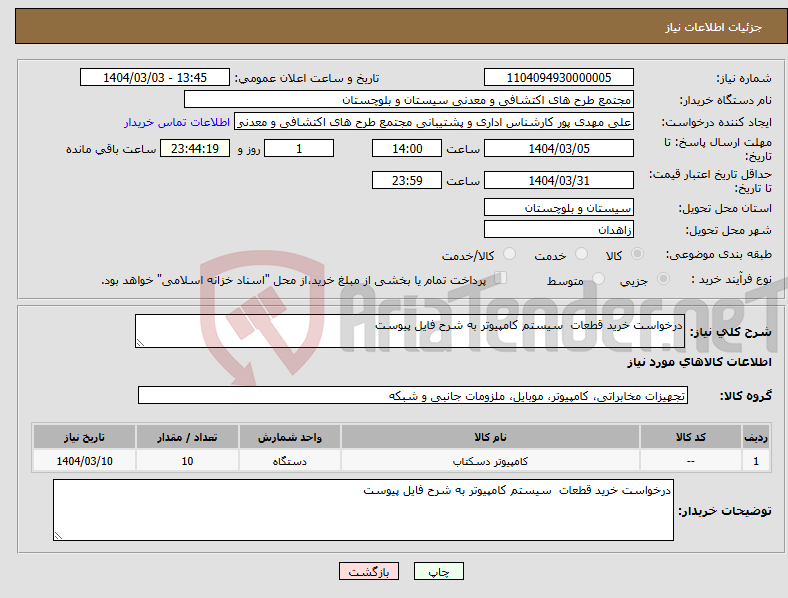Click the شهر محل تحویل زاهدان field

point(559,230)
